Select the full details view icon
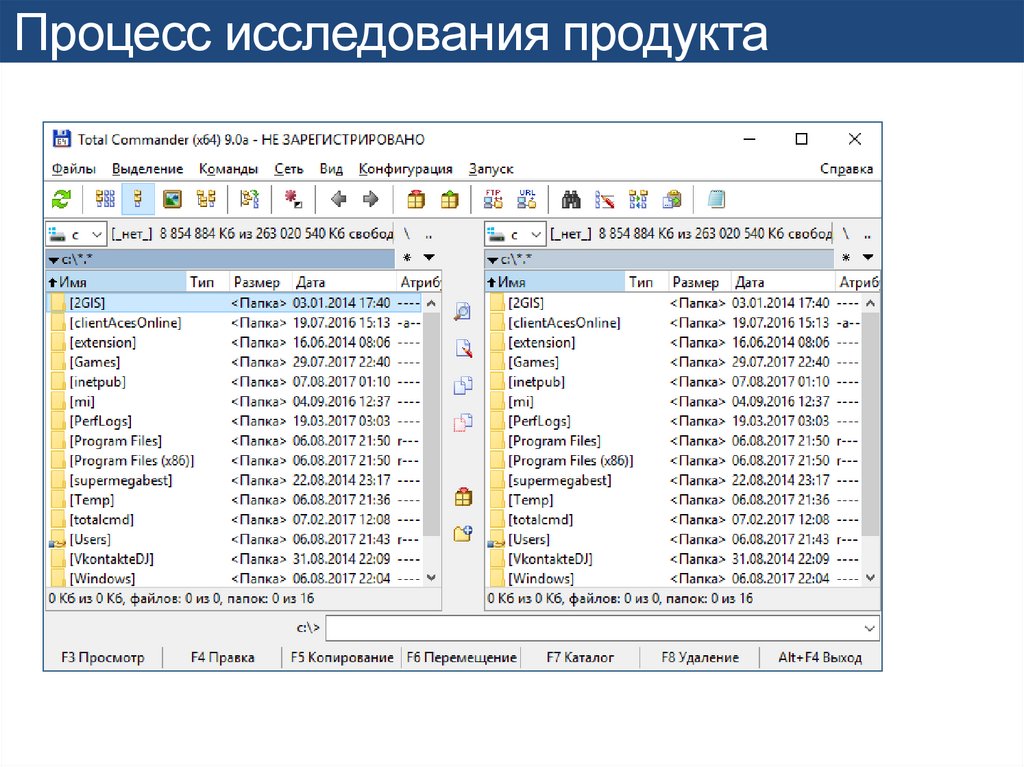The width and height of the screenshot is (1024, 767). [x=138, y=199]
